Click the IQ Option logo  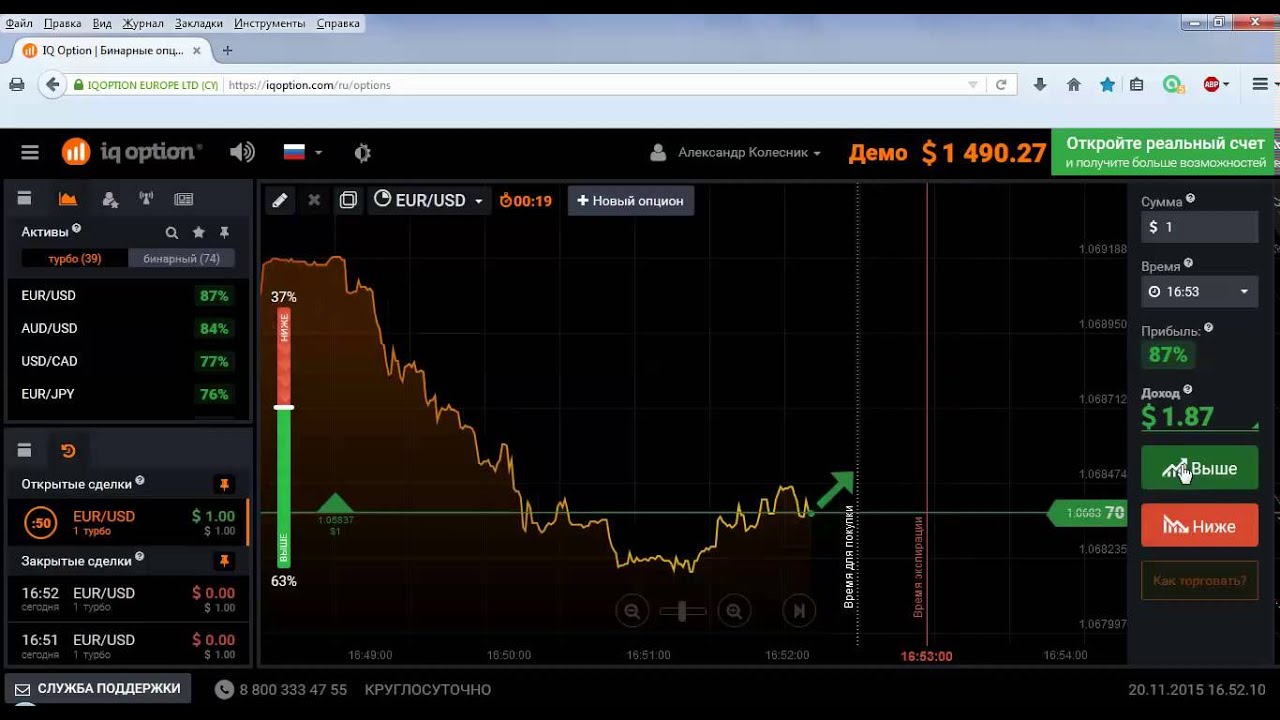(132, 152)
